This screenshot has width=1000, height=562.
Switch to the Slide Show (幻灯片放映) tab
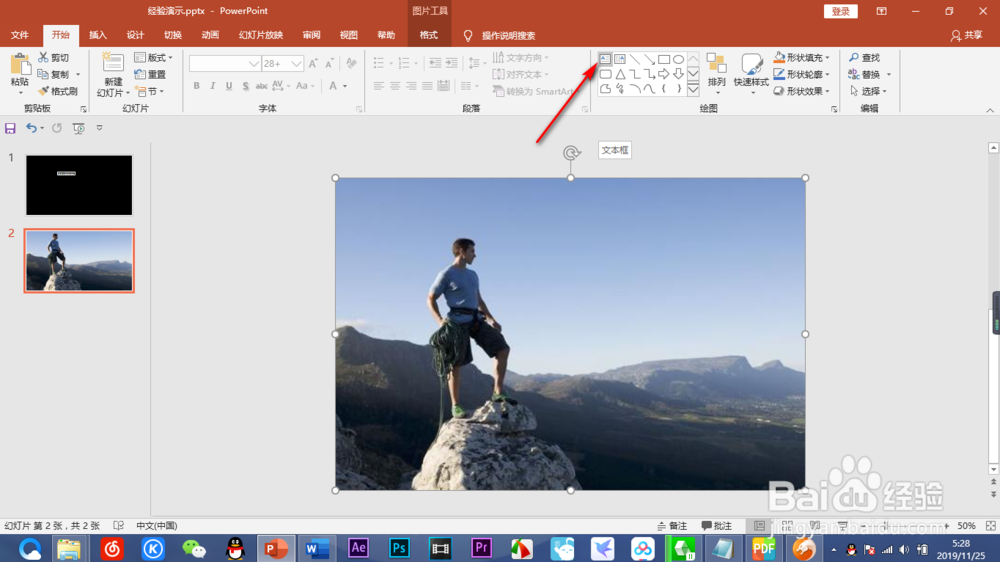click(261, 35)
